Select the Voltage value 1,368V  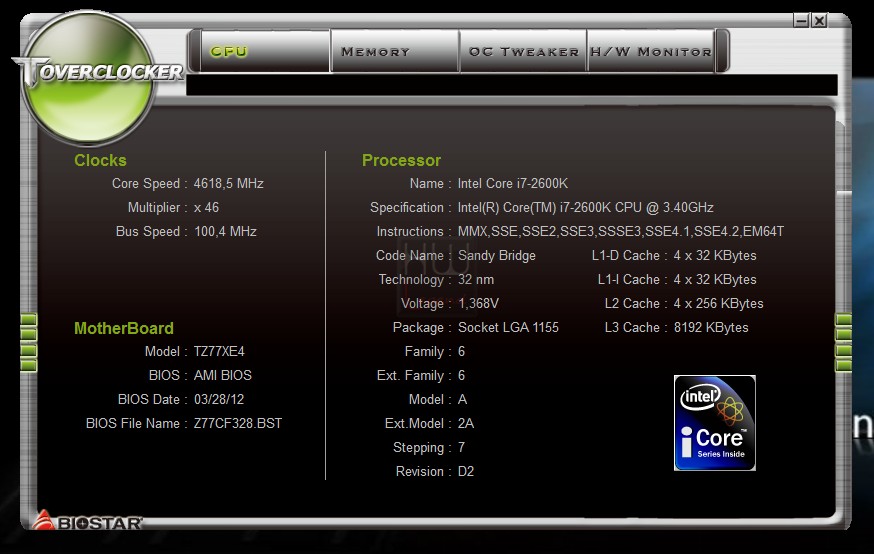pyautogui.click(x=478, y=303)
